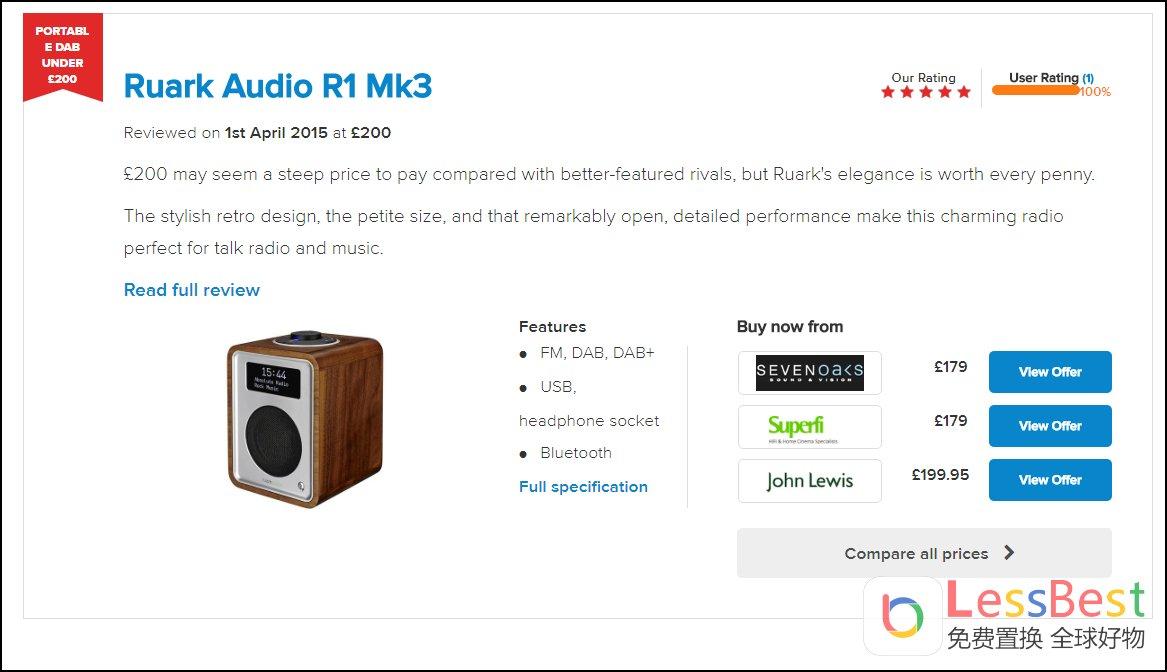The width and height of the screenshot is (1167, 672).
Task: Click the John Lewis £199.95 price
Action: (x=940, y=475)
